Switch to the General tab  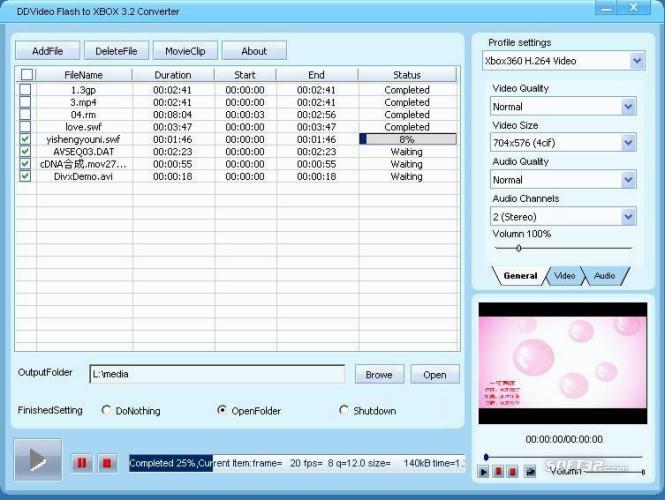(x=520, y=276)
